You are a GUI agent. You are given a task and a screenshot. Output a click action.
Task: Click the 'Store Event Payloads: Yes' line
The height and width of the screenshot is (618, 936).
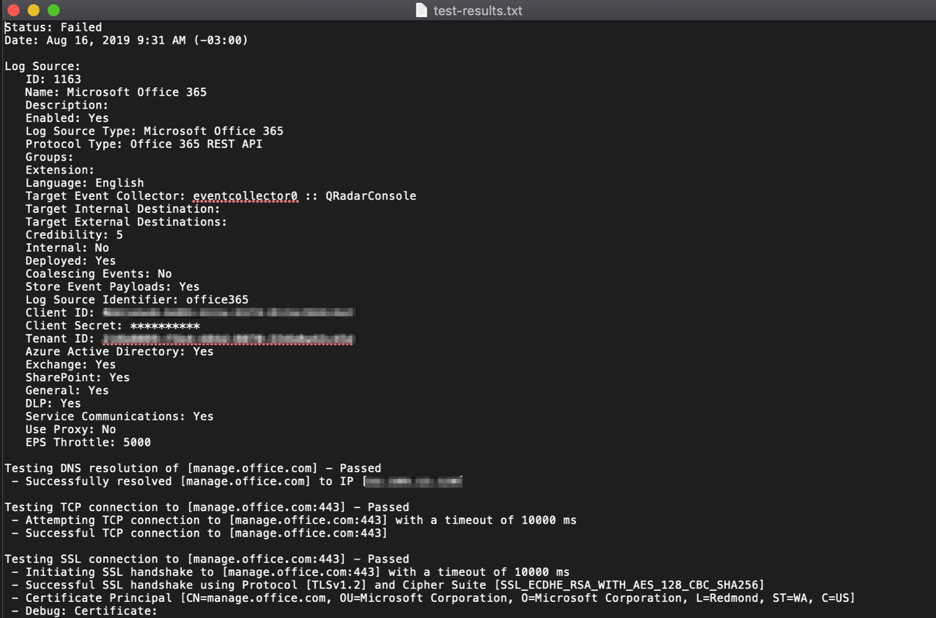click(x=112, y=287)
